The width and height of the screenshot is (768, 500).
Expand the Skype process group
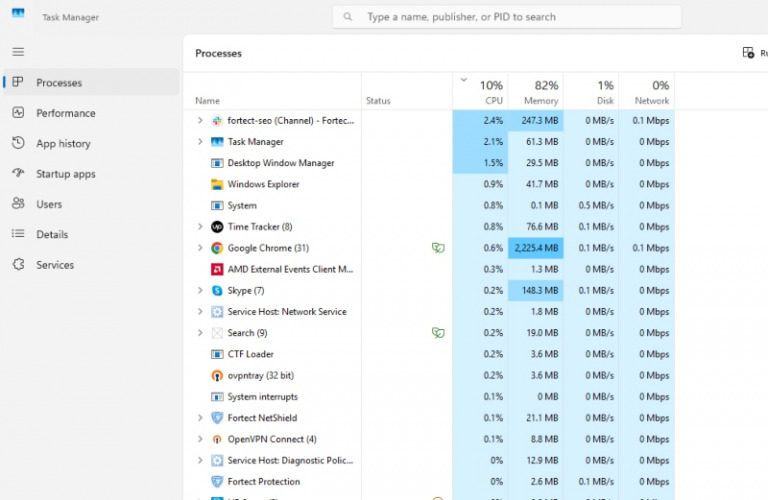click(x=200, y=291)
